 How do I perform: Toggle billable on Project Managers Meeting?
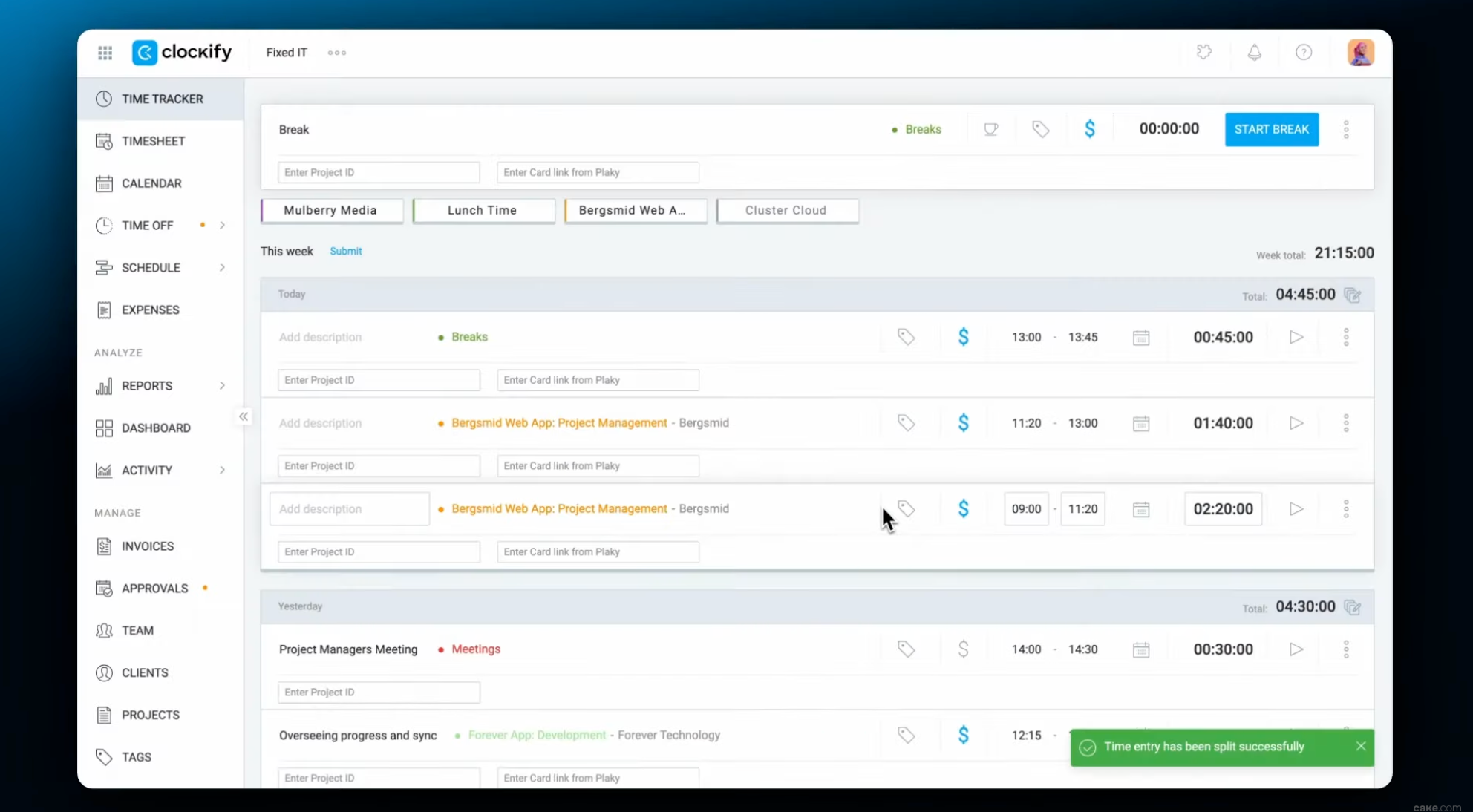coord(963,649)
